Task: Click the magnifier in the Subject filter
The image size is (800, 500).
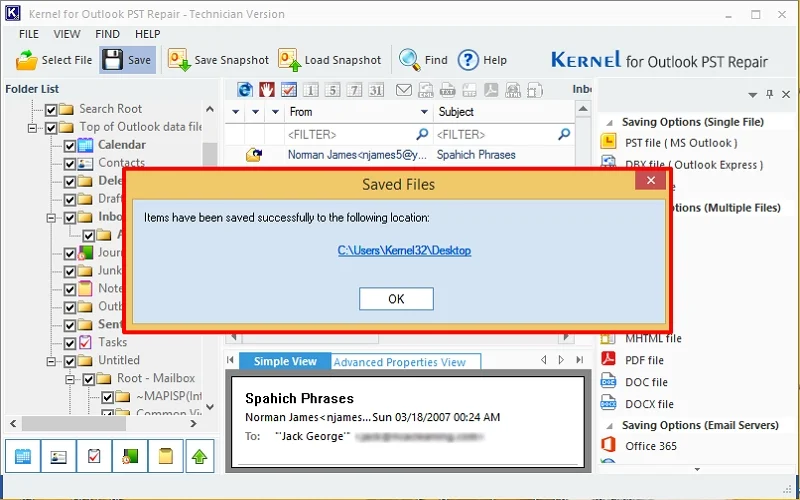Action: tap(564, 134)
